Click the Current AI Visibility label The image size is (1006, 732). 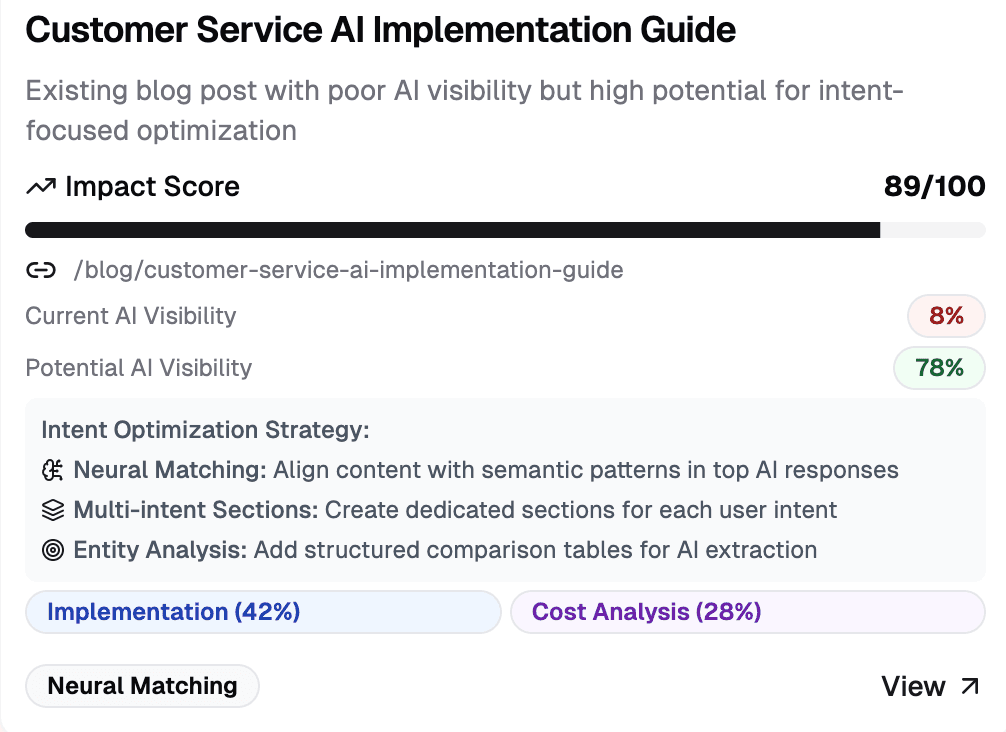point(131,316)
